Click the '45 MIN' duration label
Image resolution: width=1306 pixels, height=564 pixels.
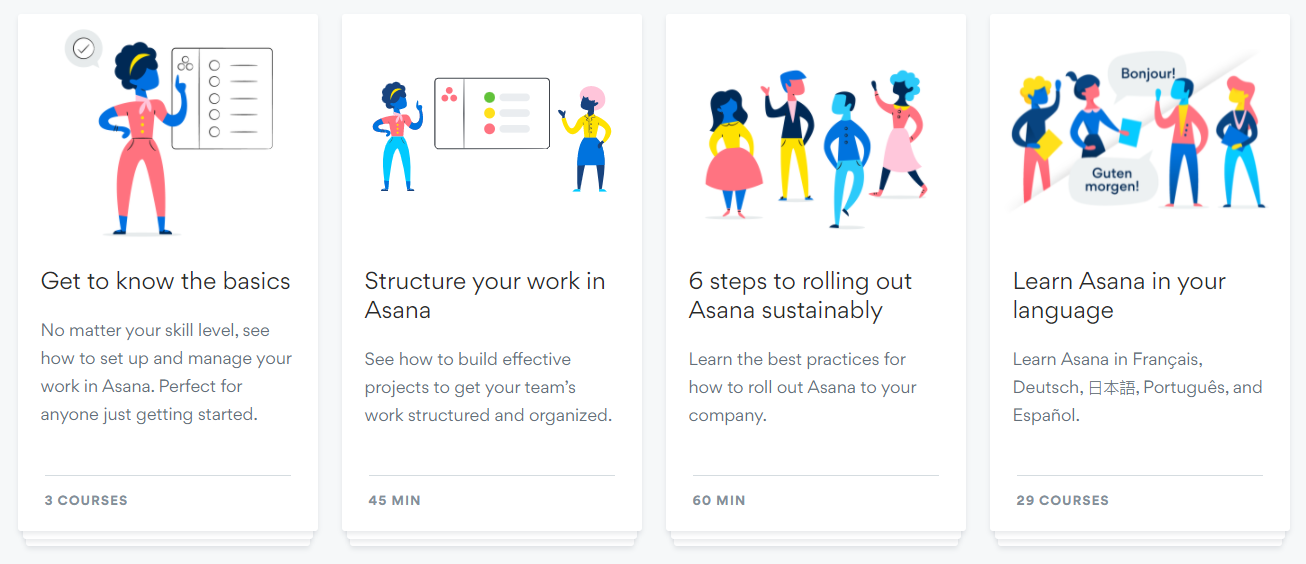point(394,500)
